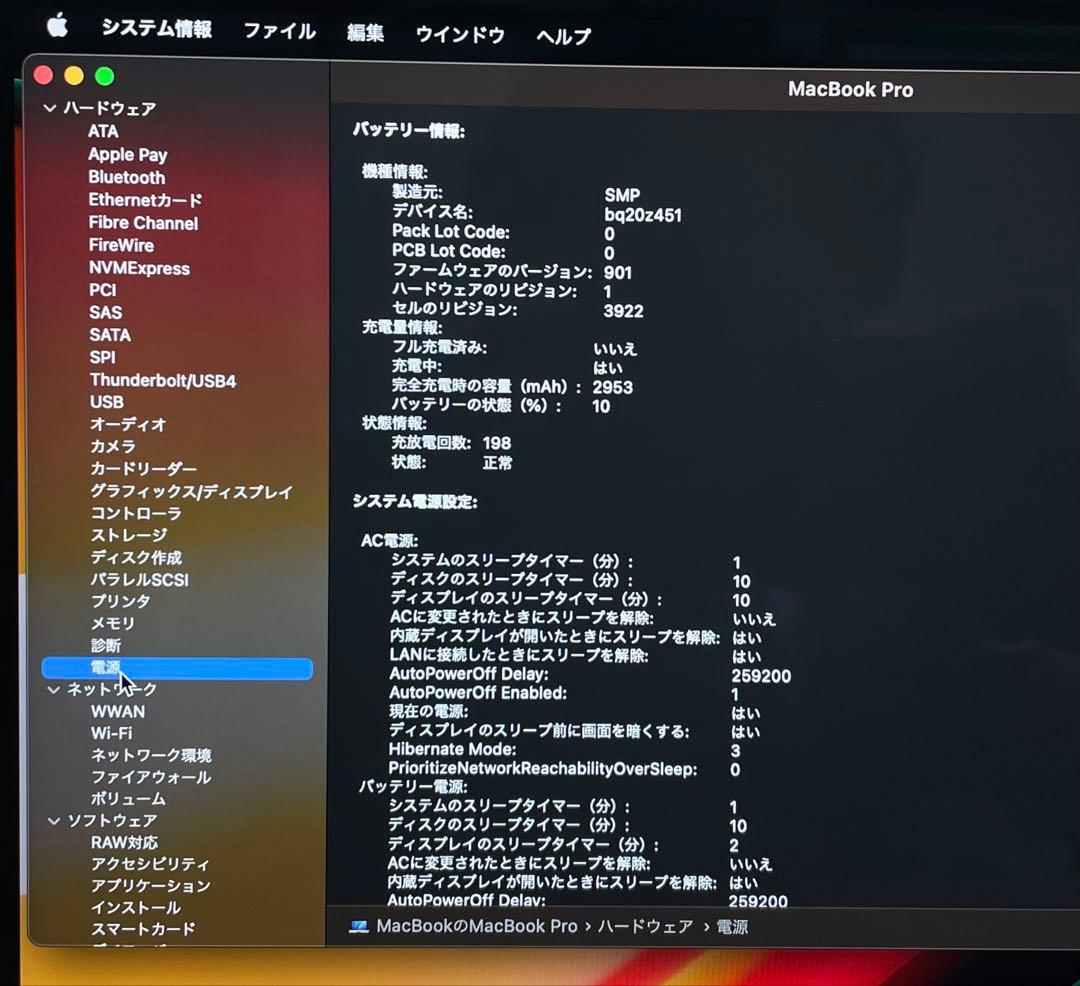
Task: Select オーディオ in the sidebar
Action: point(128,425)
